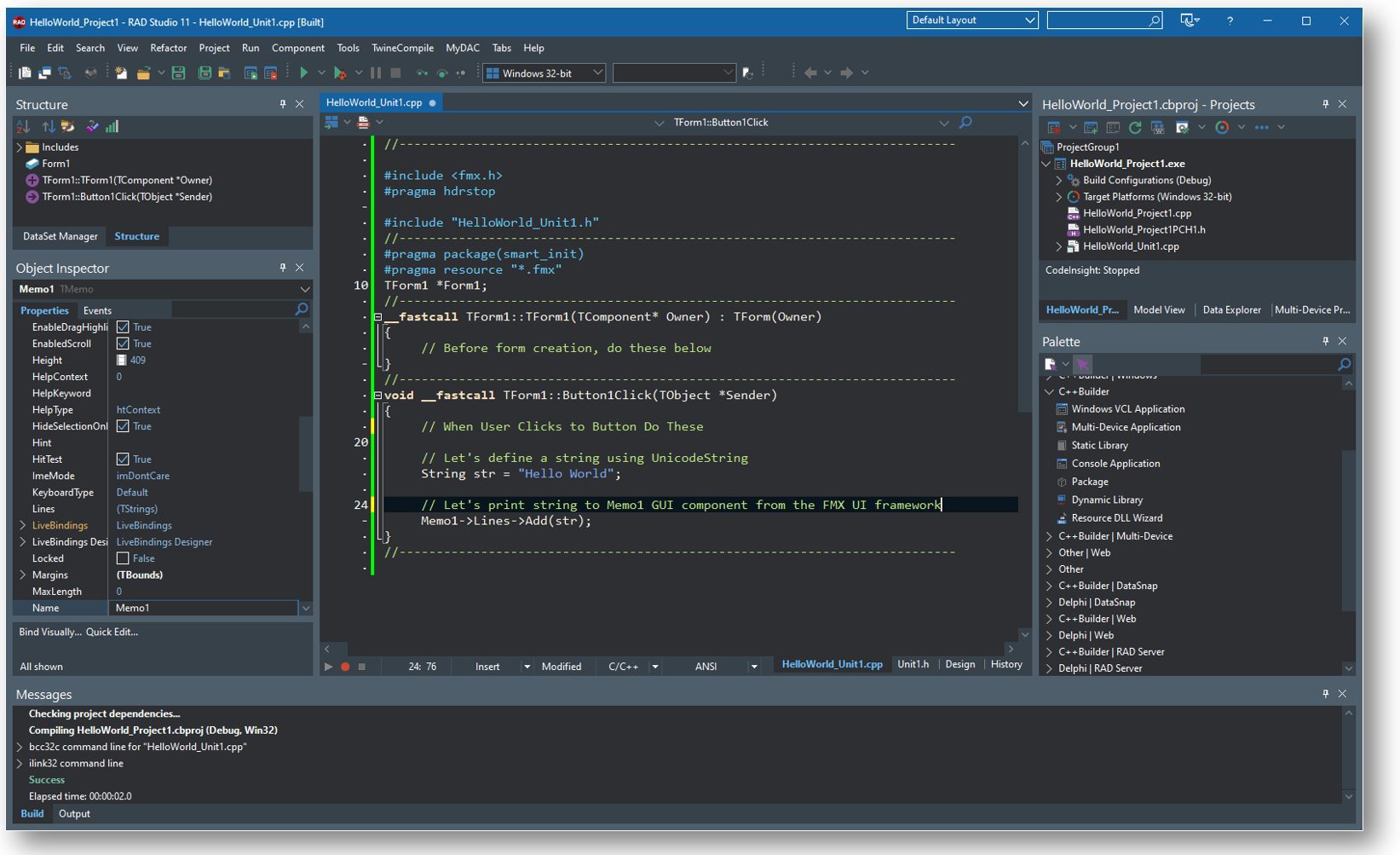The width and height of the screenshot is (1400, 855).
Task: Click the Add to project icon in toolbar
Action: pyautogui.click(x=251, y=73)
